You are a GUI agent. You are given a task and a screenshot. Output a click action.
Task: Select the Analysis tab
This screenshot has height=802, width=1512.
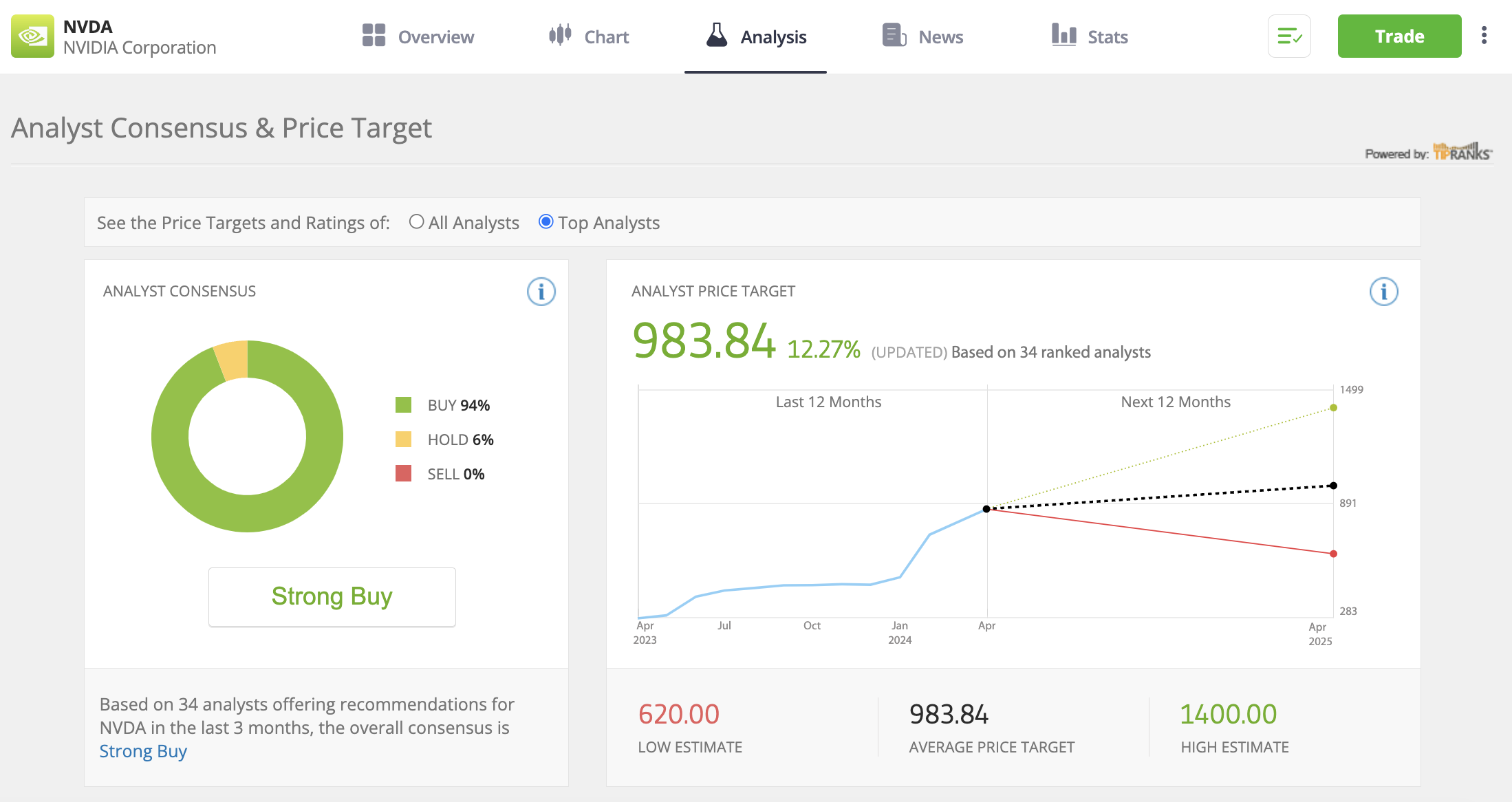point(755,36)
